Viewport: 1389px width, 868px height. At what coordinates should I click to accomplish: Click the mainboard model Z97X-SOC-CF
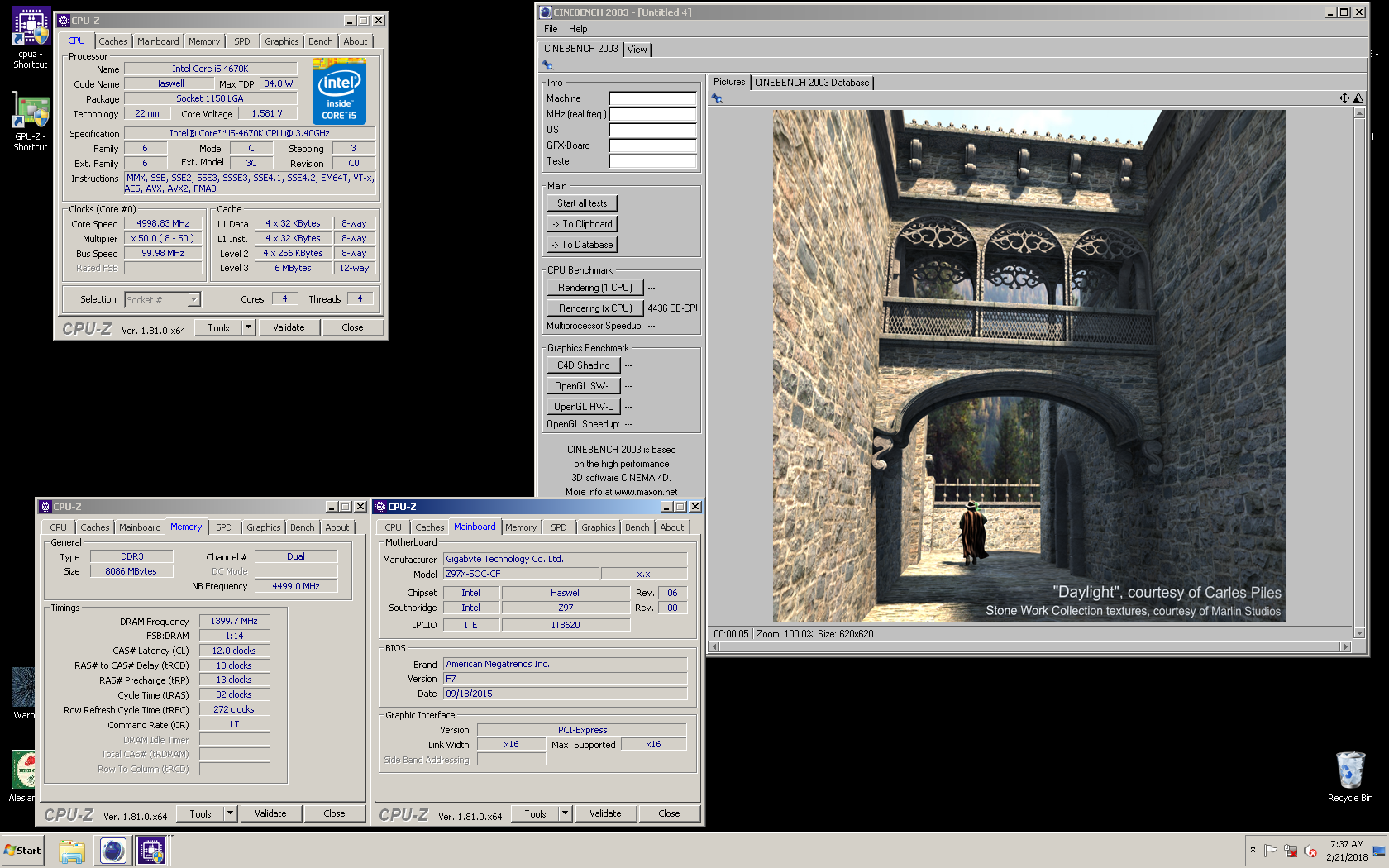click(520, 574)
